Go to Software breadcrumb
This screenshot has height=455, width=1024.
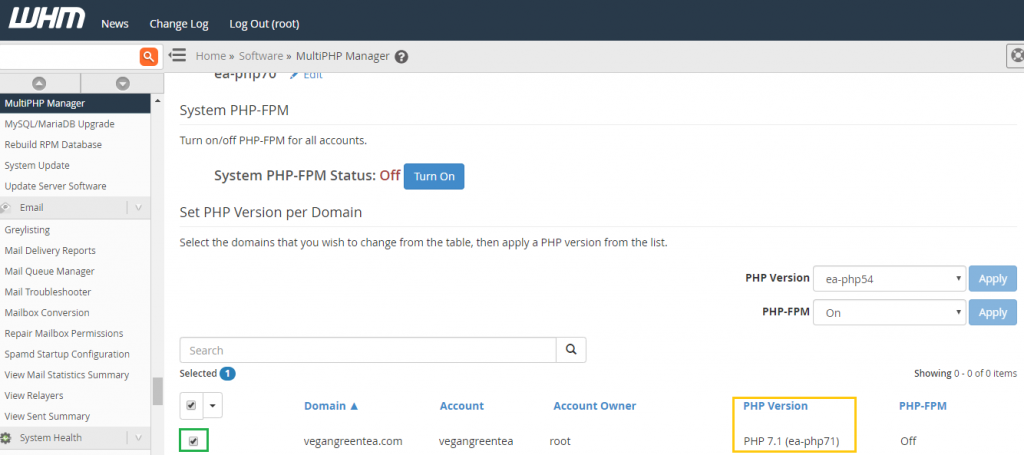(x=261, y=56)
